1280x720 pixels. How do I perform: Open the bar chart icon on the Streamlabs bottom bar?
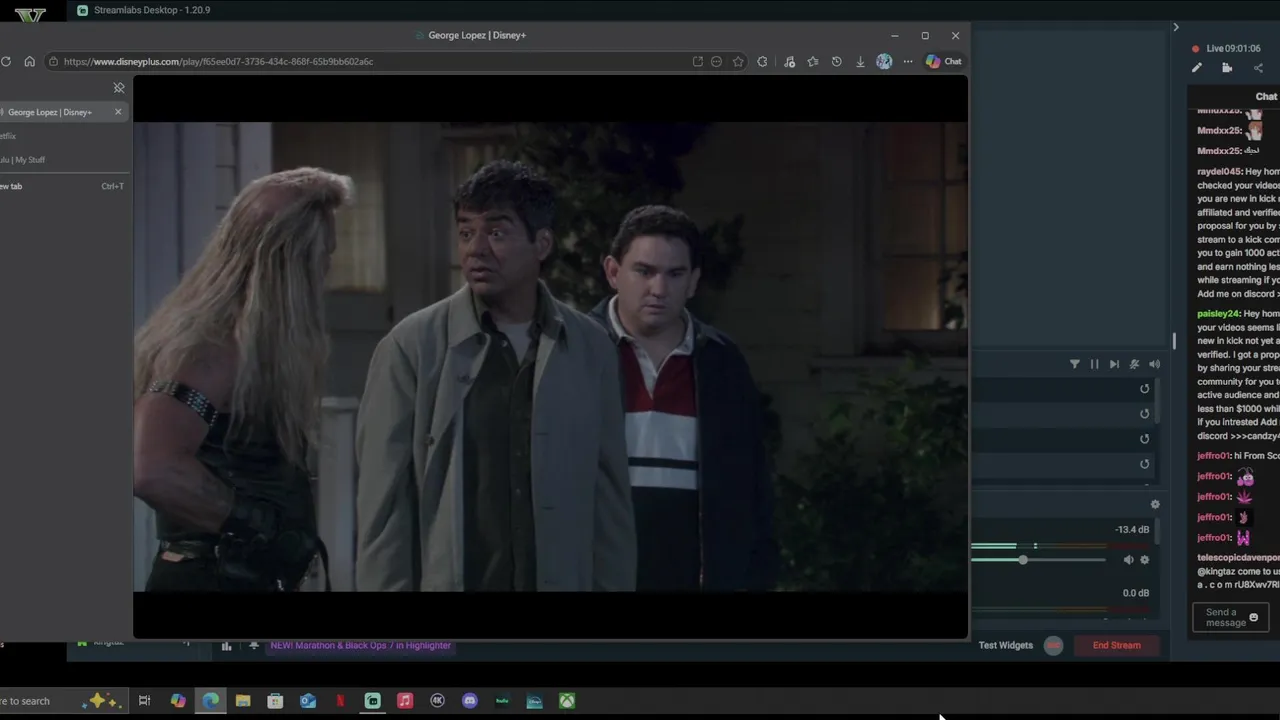[227, 646]
